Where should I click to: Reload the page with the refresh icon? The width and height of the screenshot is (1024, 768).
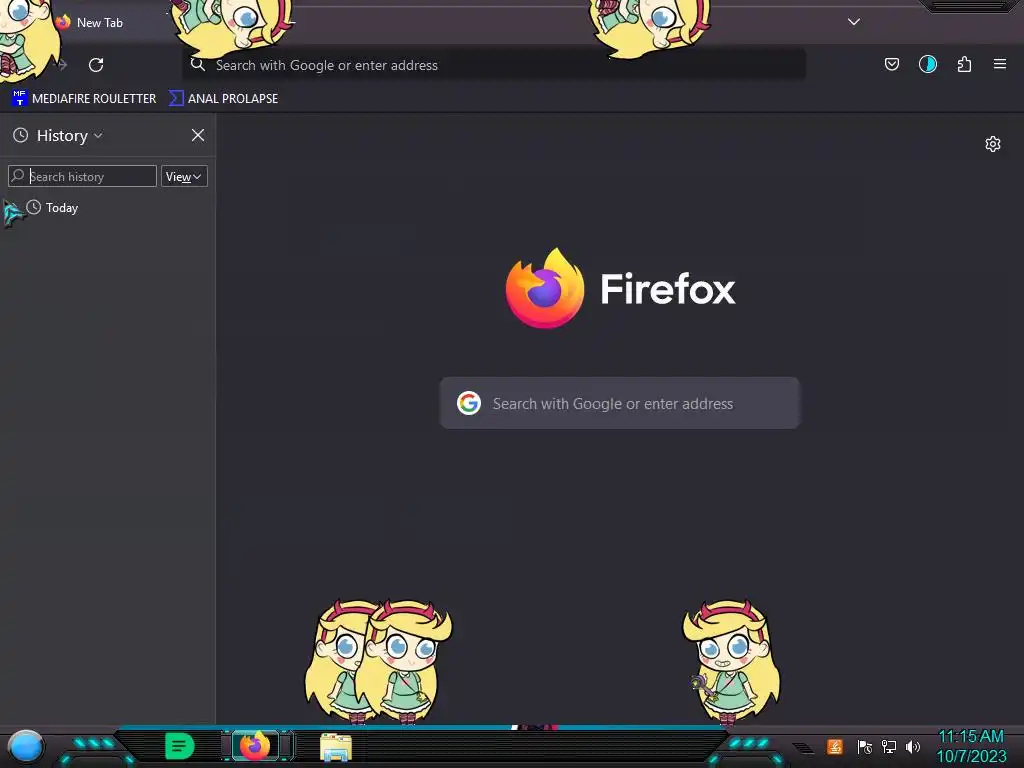[96, 65]
